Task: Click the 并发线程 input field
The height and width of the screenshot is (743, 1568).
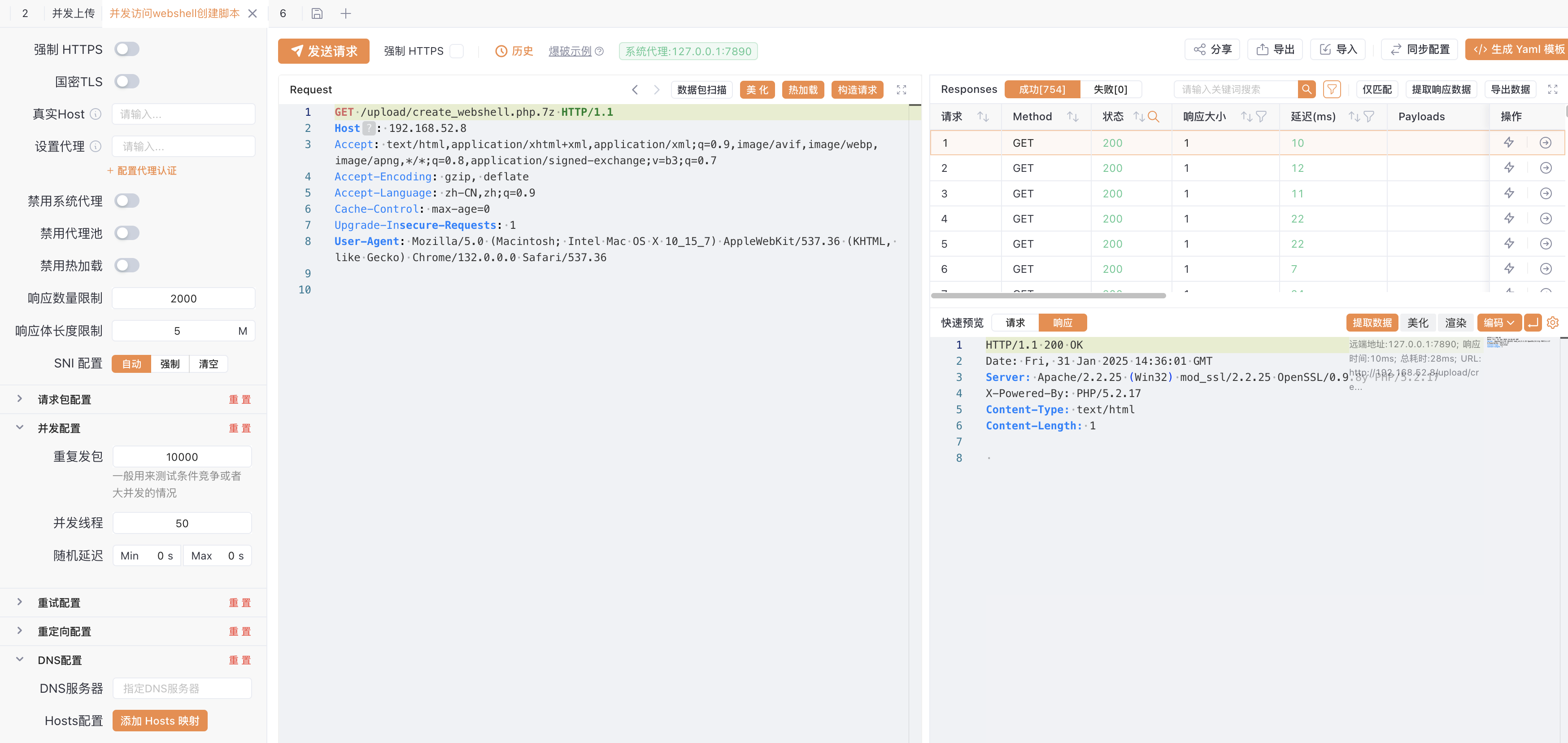Action: [x=182, y=523]
